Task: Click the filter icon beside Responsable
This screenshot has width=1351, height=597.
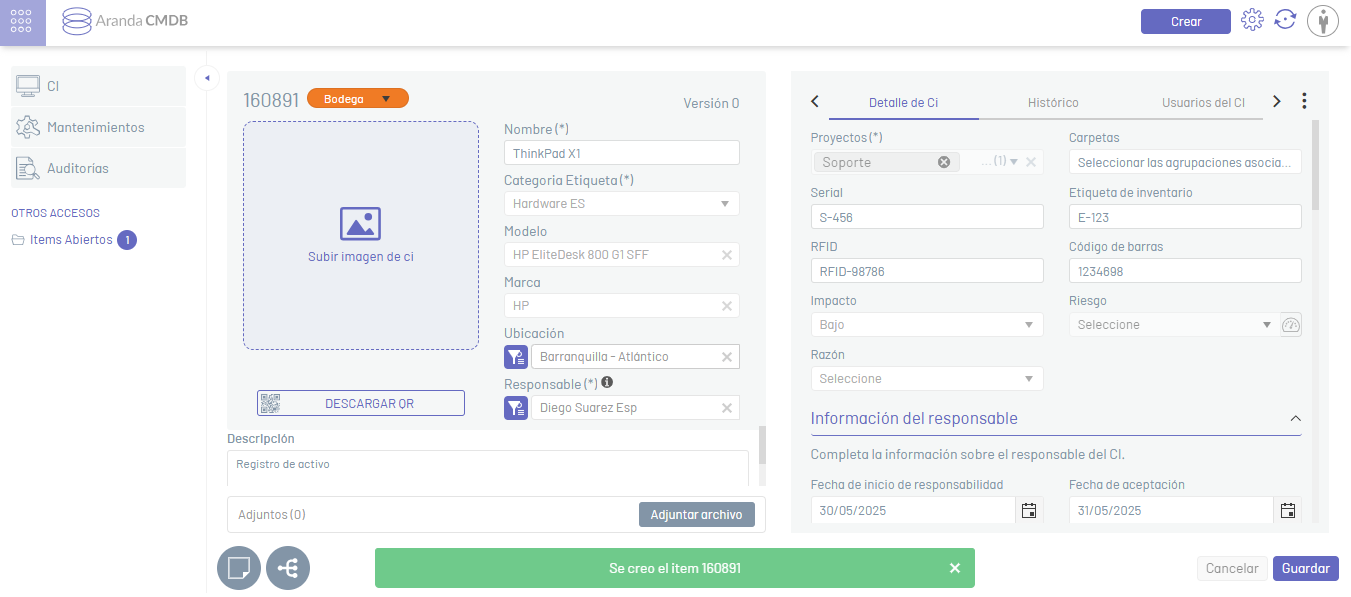Action: click(516, 408)
